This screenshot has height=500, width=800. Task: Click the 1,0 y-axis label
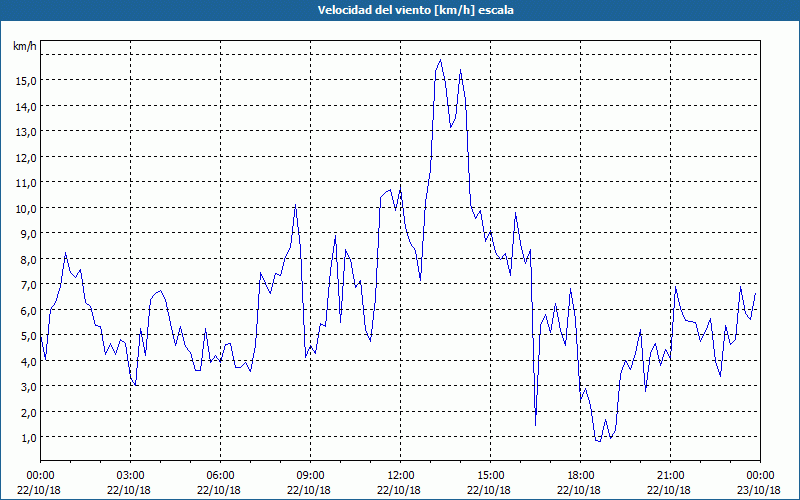point(28,438)
